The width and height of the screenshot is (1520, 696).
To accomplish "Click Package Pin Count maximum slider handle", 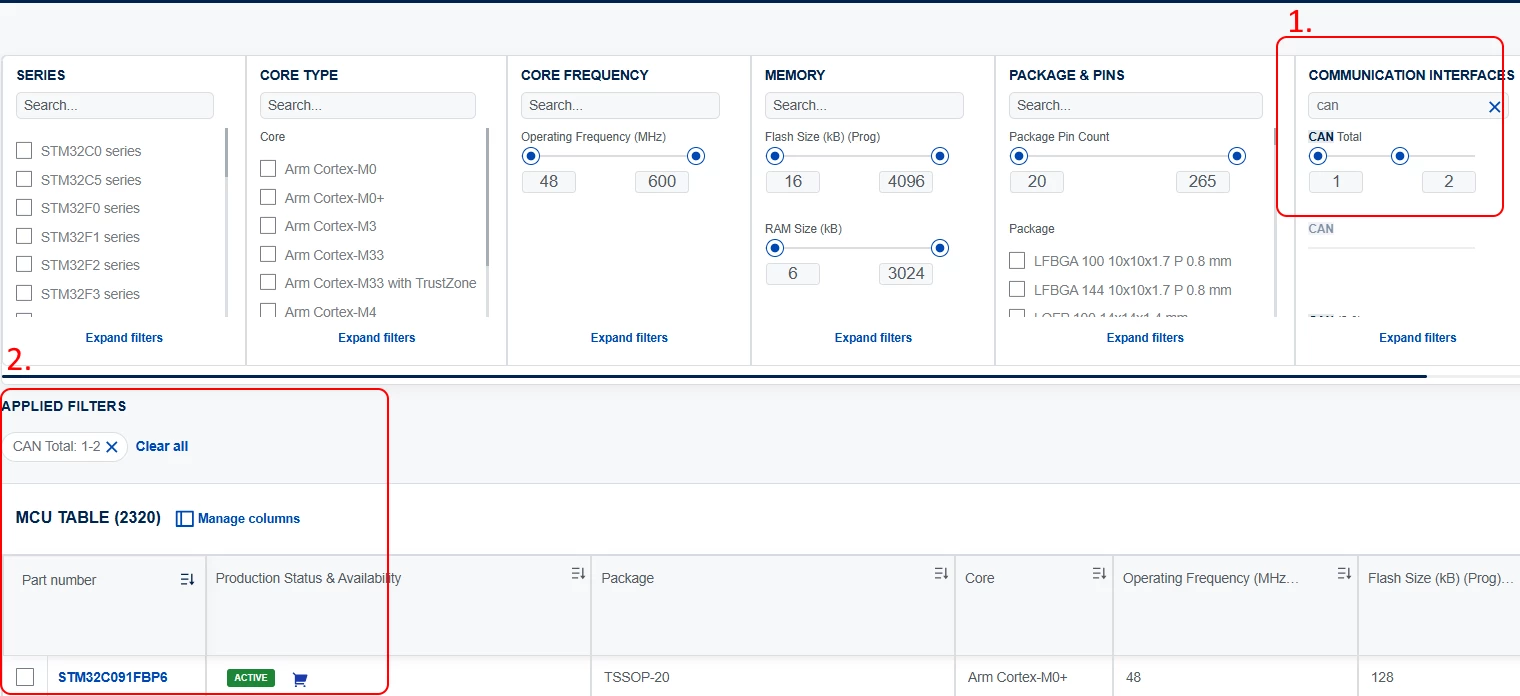I will click(1237, 156).
